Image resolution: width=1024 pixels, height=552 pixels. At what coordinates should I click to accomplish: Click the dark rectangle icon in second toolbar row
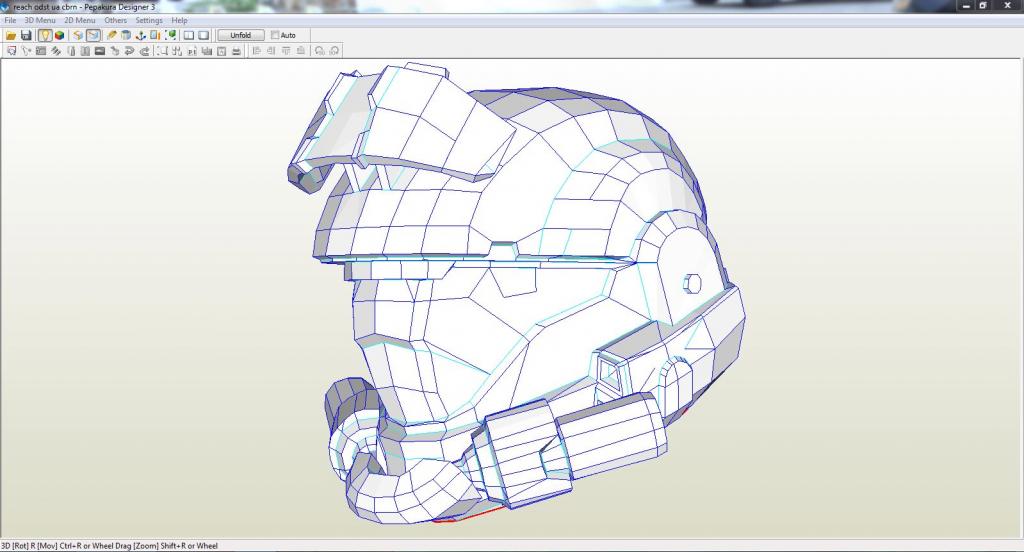100,51
